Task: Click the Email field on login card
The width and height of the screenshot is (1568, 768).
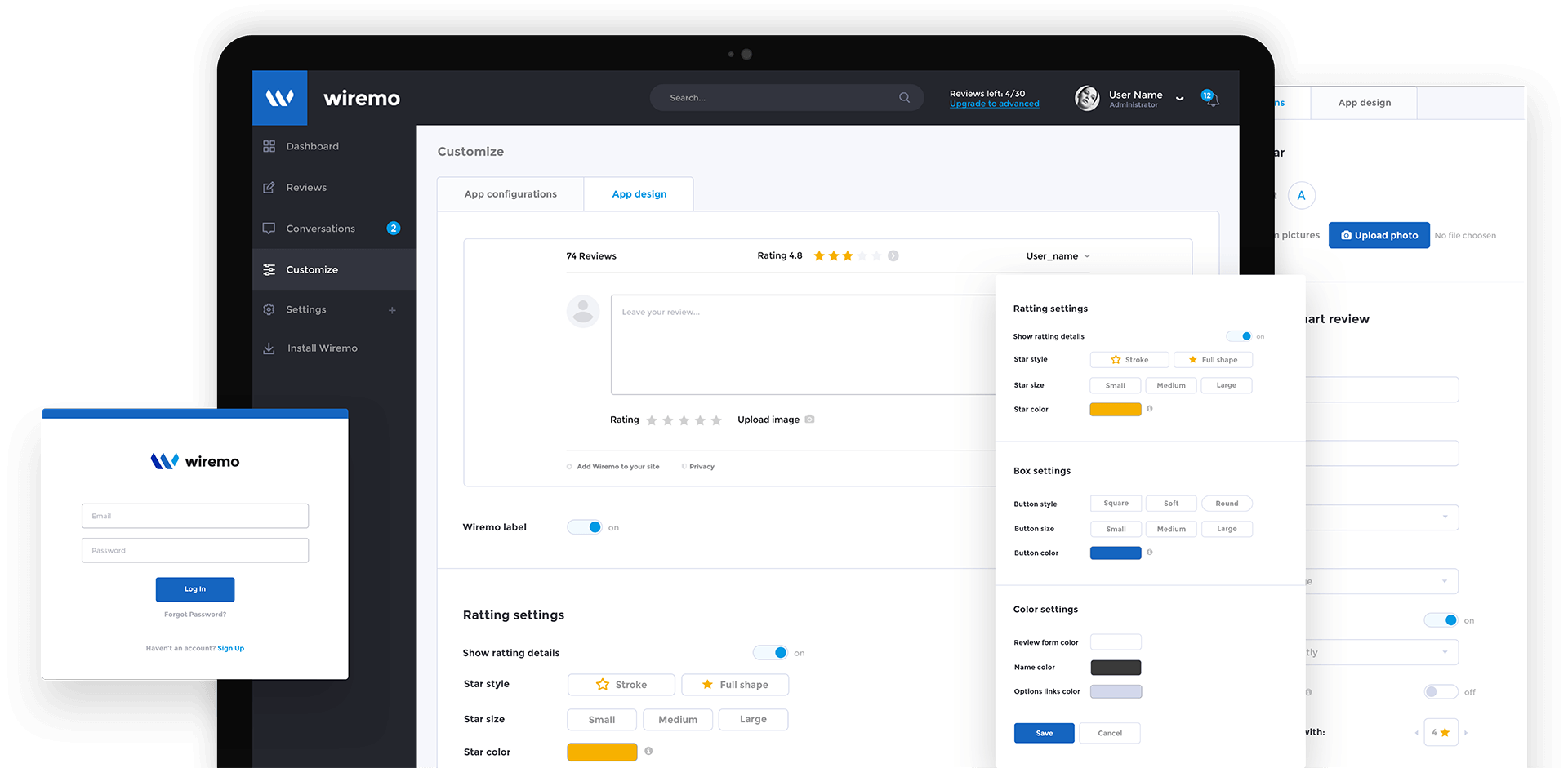Action: pyautogui.click(x=195, y=516)
